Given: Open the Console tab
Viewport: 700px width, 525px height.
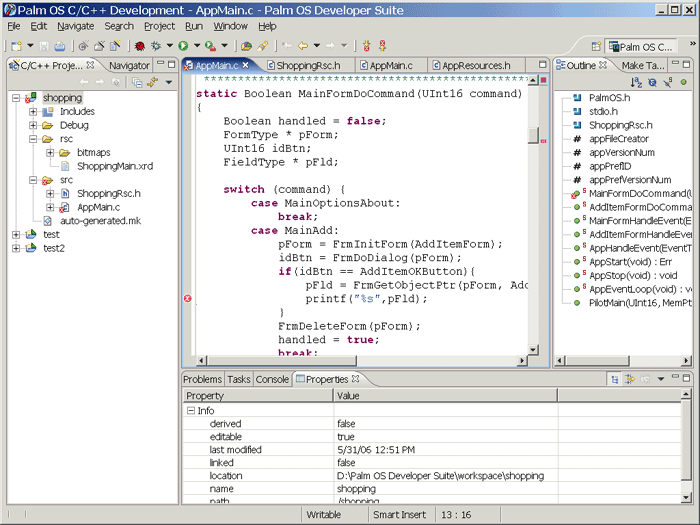Looking at the screenshot, I should click(272, 379).
